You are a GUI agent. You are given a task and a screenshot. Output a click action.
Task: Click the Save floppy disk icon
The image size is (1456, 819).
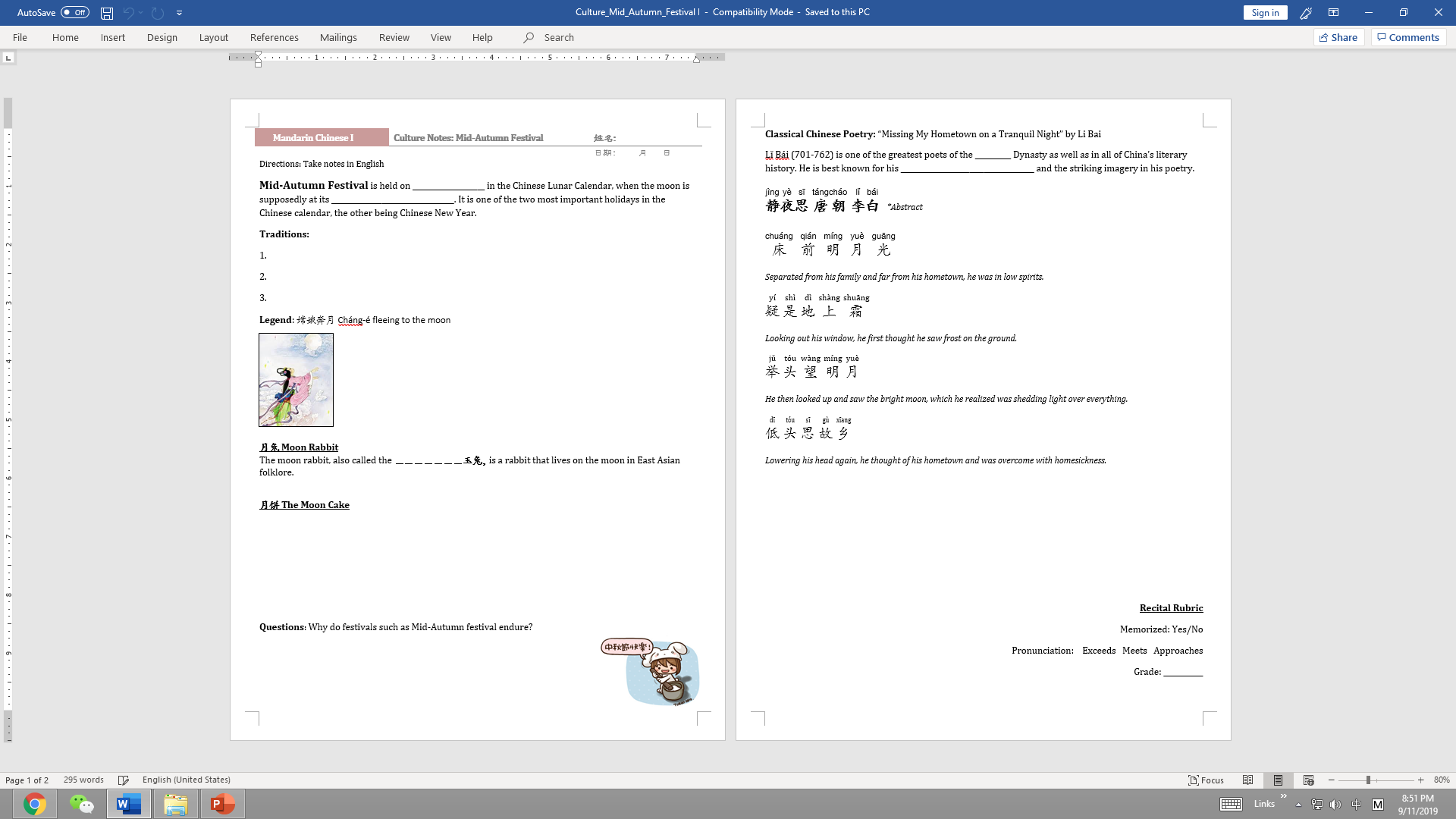[107, 13]
